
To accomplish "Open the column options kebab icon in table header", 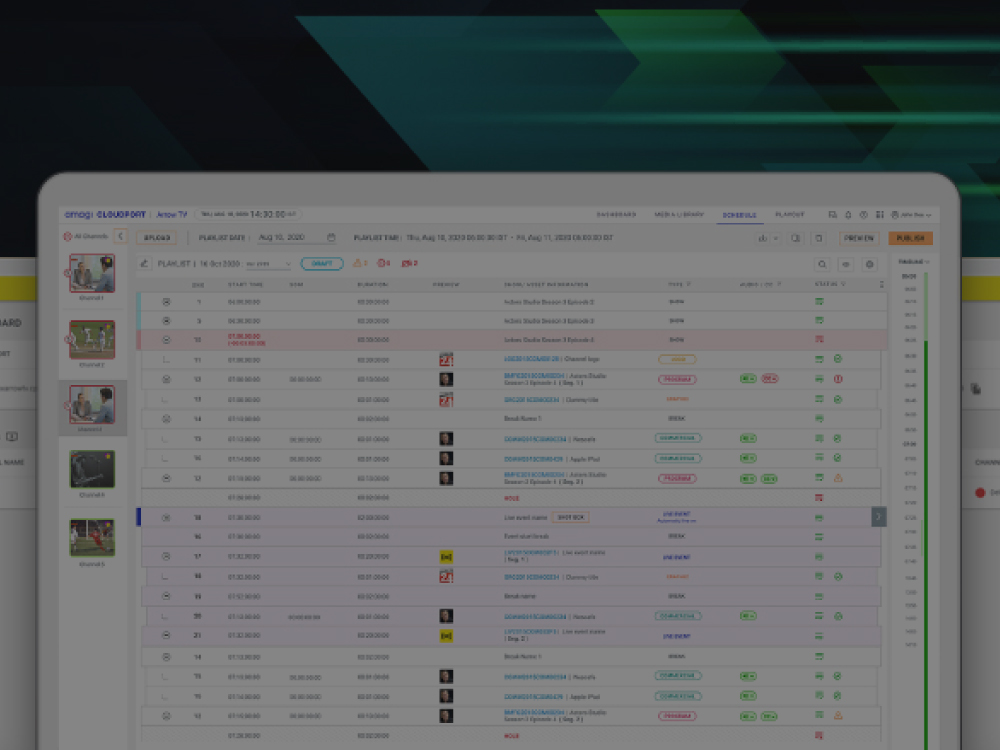I will pyautogui.click(x=881, y=284).
